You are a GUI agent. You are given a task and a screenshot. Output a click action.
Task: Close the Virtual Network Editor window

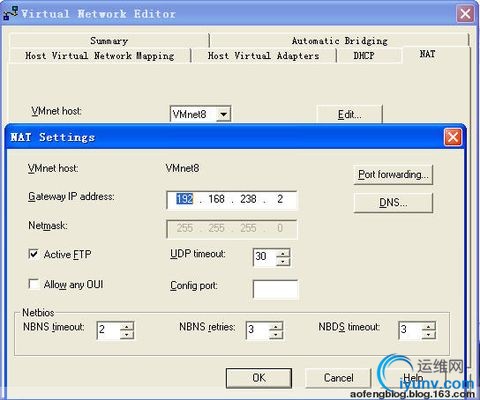(x=465, y=14)
